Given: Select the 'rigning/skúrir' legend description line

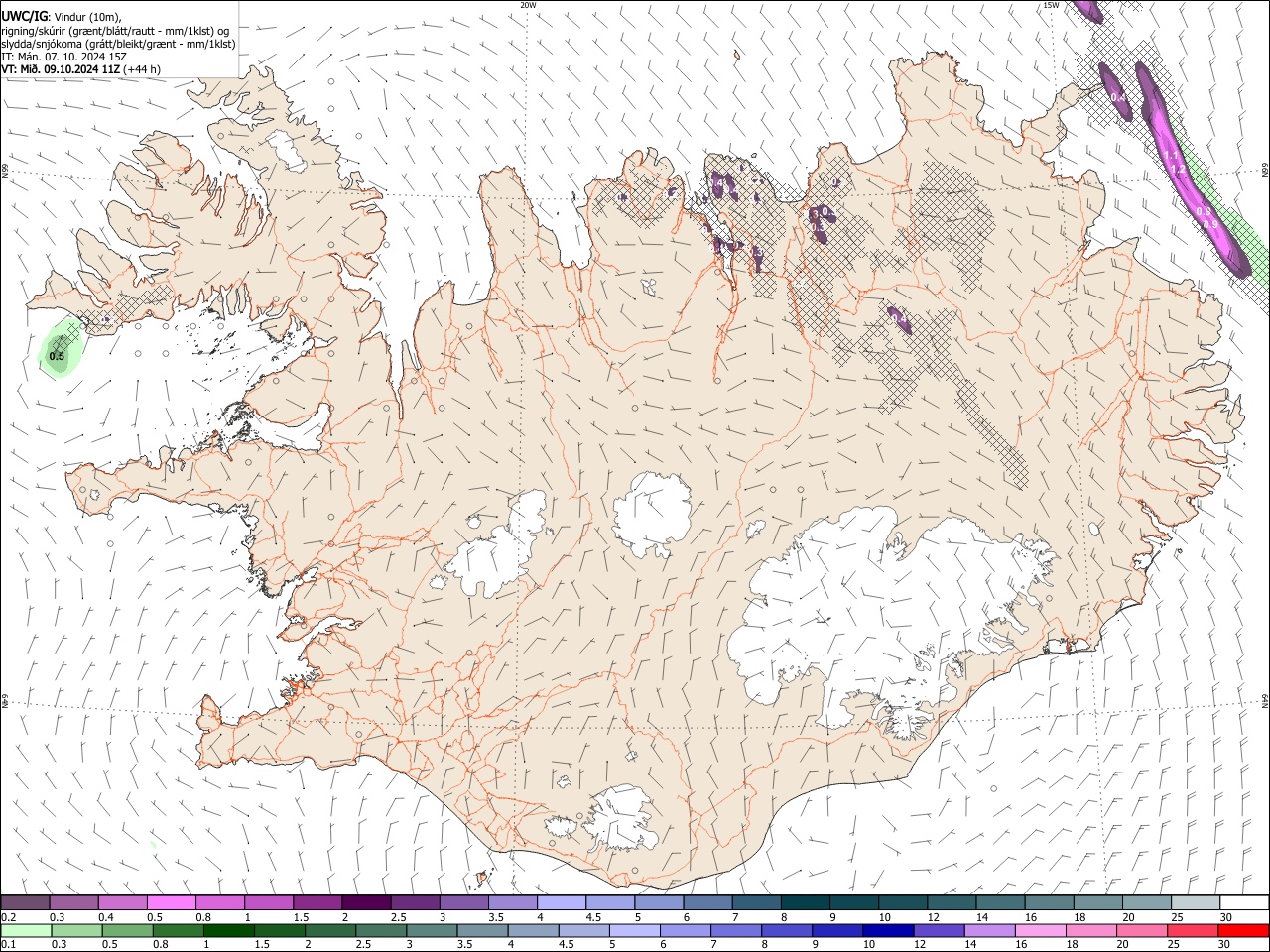Looking at the screenshot, I should tap(115, 31).
